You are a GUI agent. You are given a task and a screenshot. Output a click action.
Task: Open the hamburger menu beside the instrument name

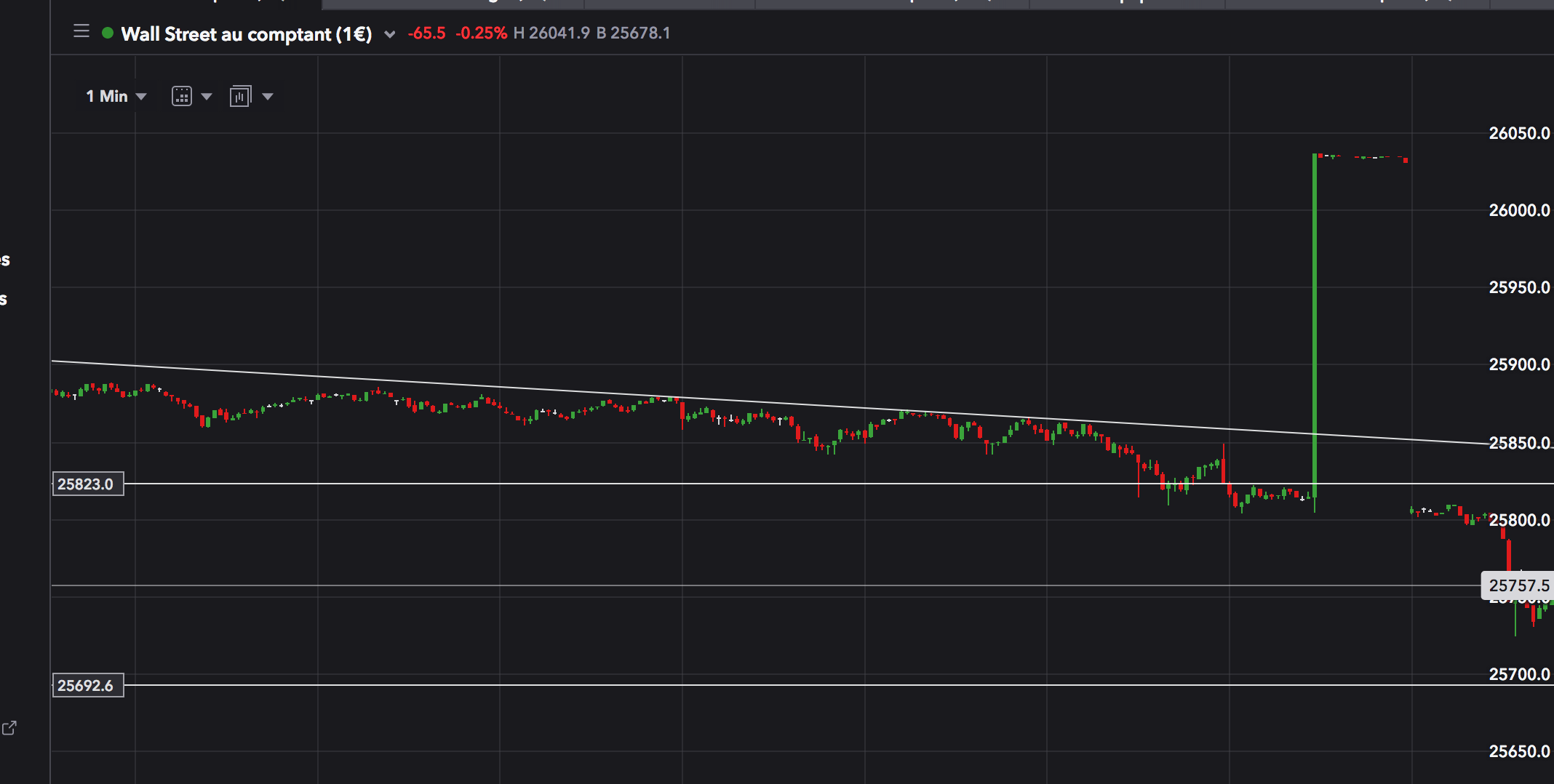point(81,31)
